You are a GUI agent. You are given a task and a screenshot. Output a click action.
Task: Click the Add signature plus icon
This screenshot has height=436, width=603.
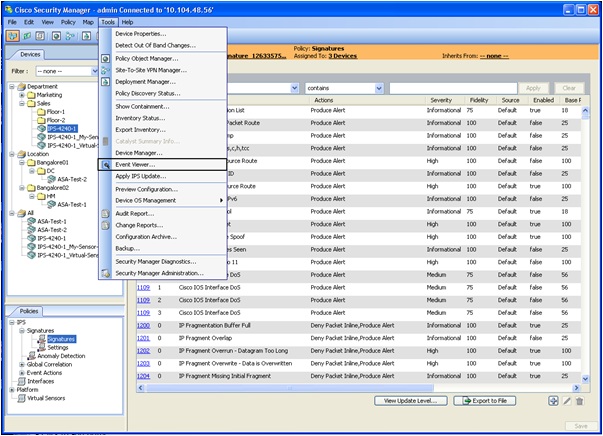click(553, 401)
